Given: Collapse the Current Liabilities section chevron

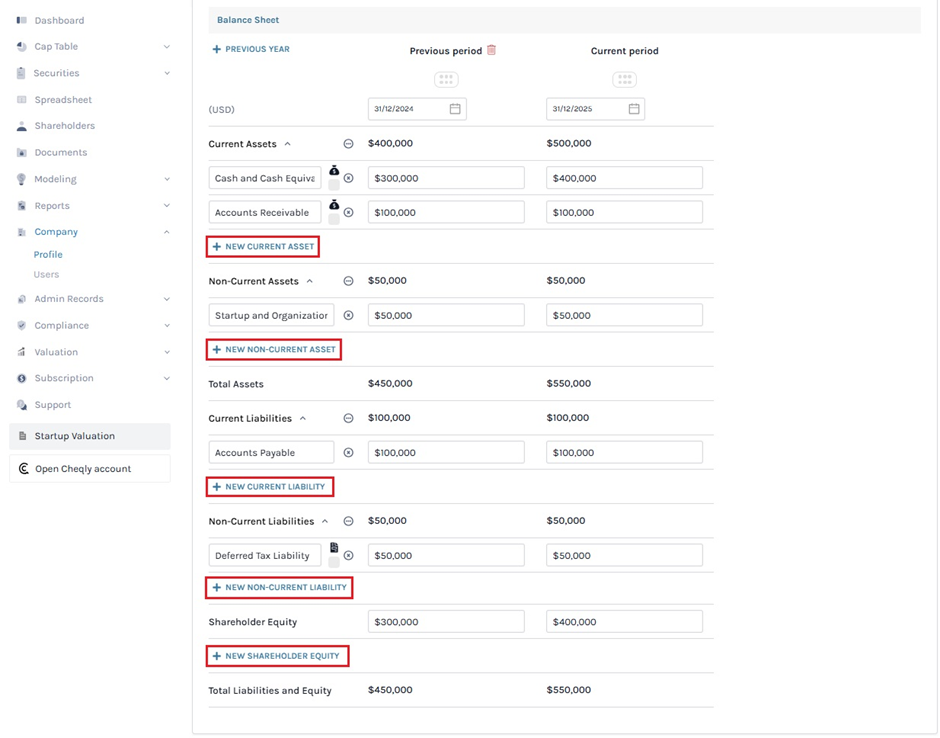Looking at the screenshot, I should (x=303, y=419).
